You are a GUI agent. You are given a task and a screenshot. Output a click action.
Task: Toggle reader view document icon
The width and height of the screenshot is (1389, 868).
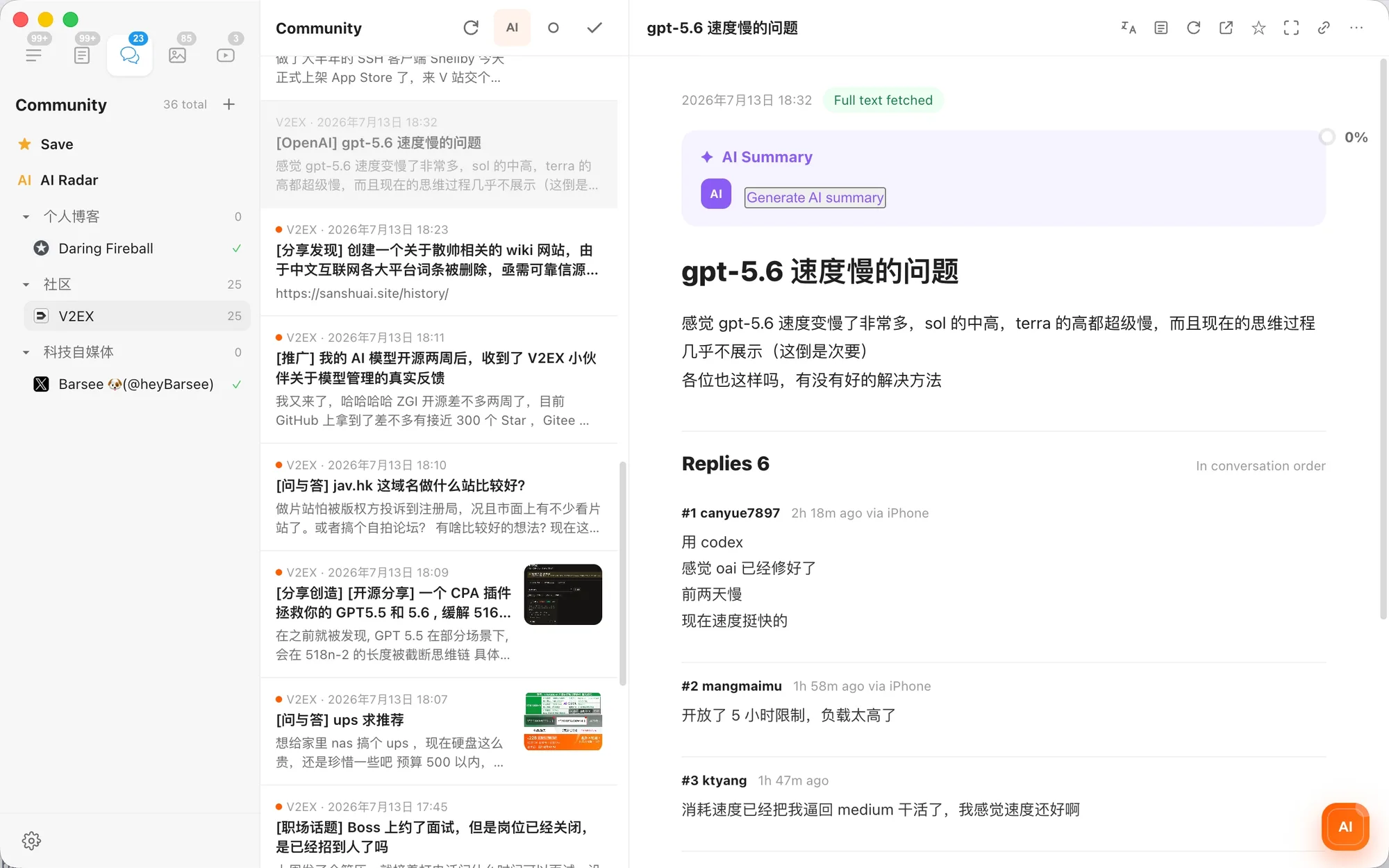pos(1161,28)
